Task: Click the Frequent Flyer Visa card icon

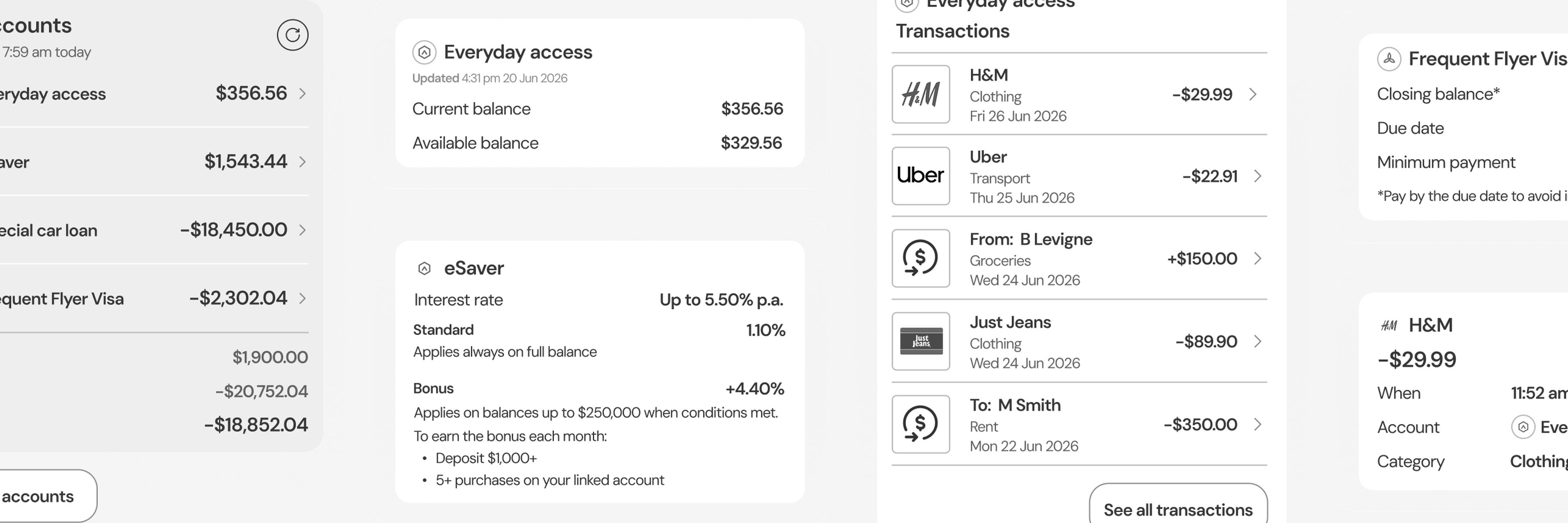Action: tap(1389, 59)
